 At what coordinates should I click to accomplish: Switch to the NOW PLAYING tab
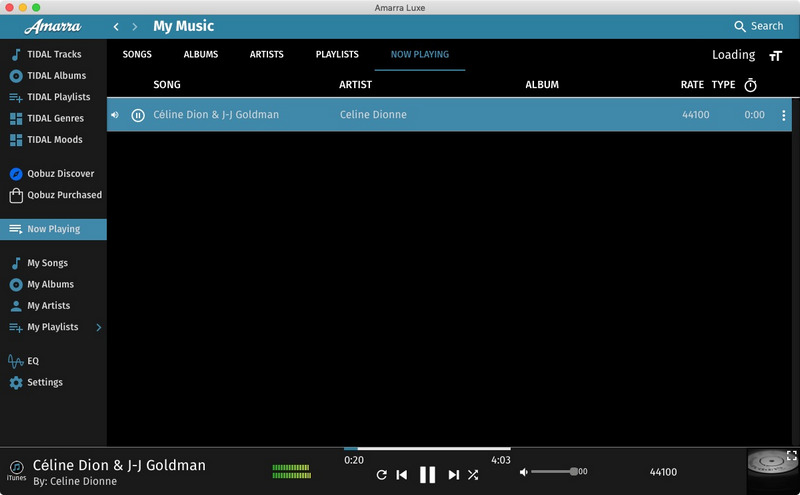coord(419,54)
